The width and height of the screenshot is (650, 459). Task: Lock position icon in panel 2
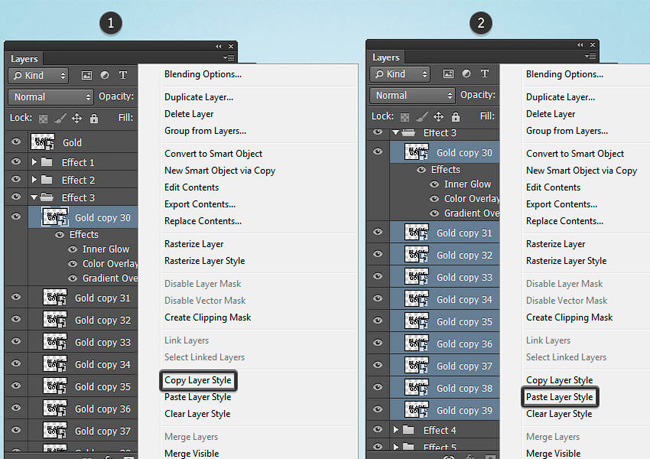pyautogui.click(x=439, y=117)
